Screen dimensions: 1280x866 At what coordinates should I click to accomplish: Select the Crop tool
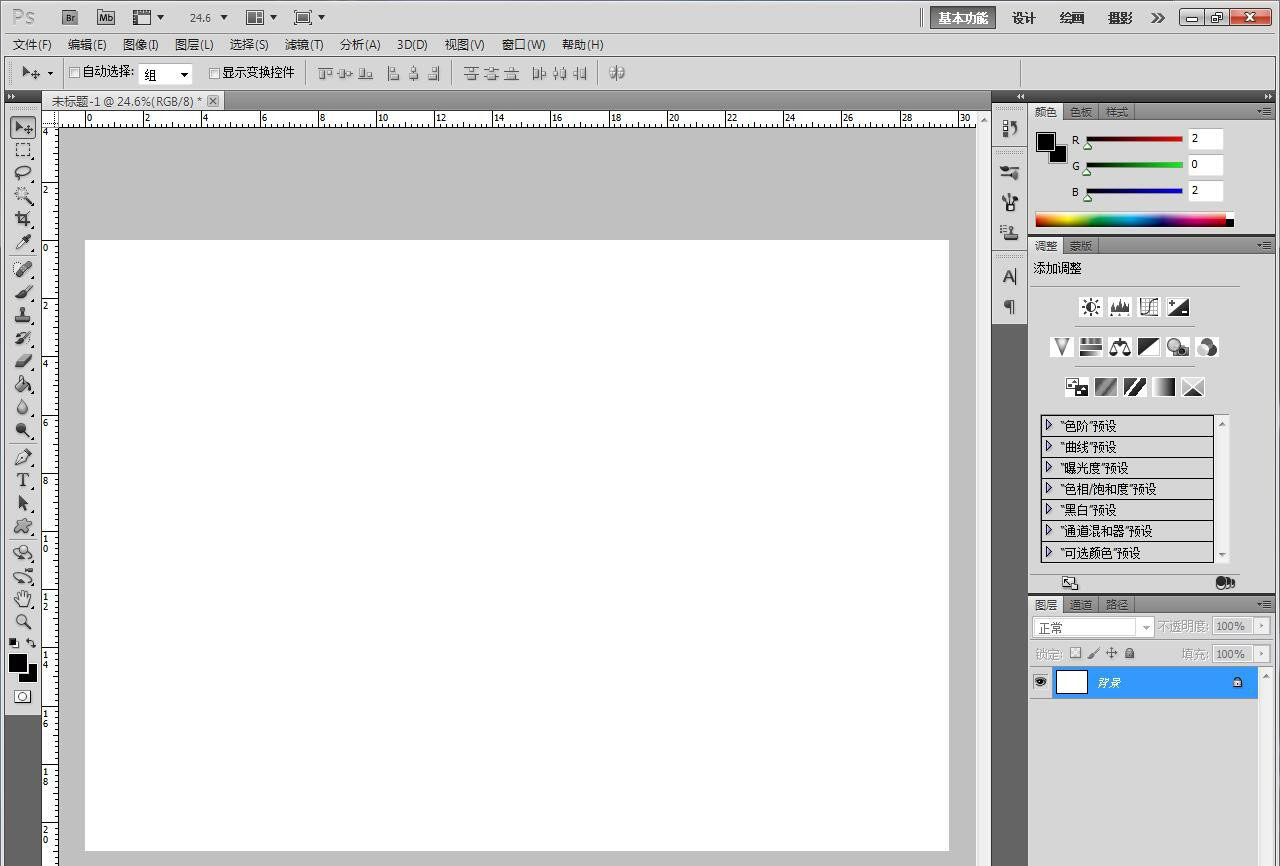23,219
